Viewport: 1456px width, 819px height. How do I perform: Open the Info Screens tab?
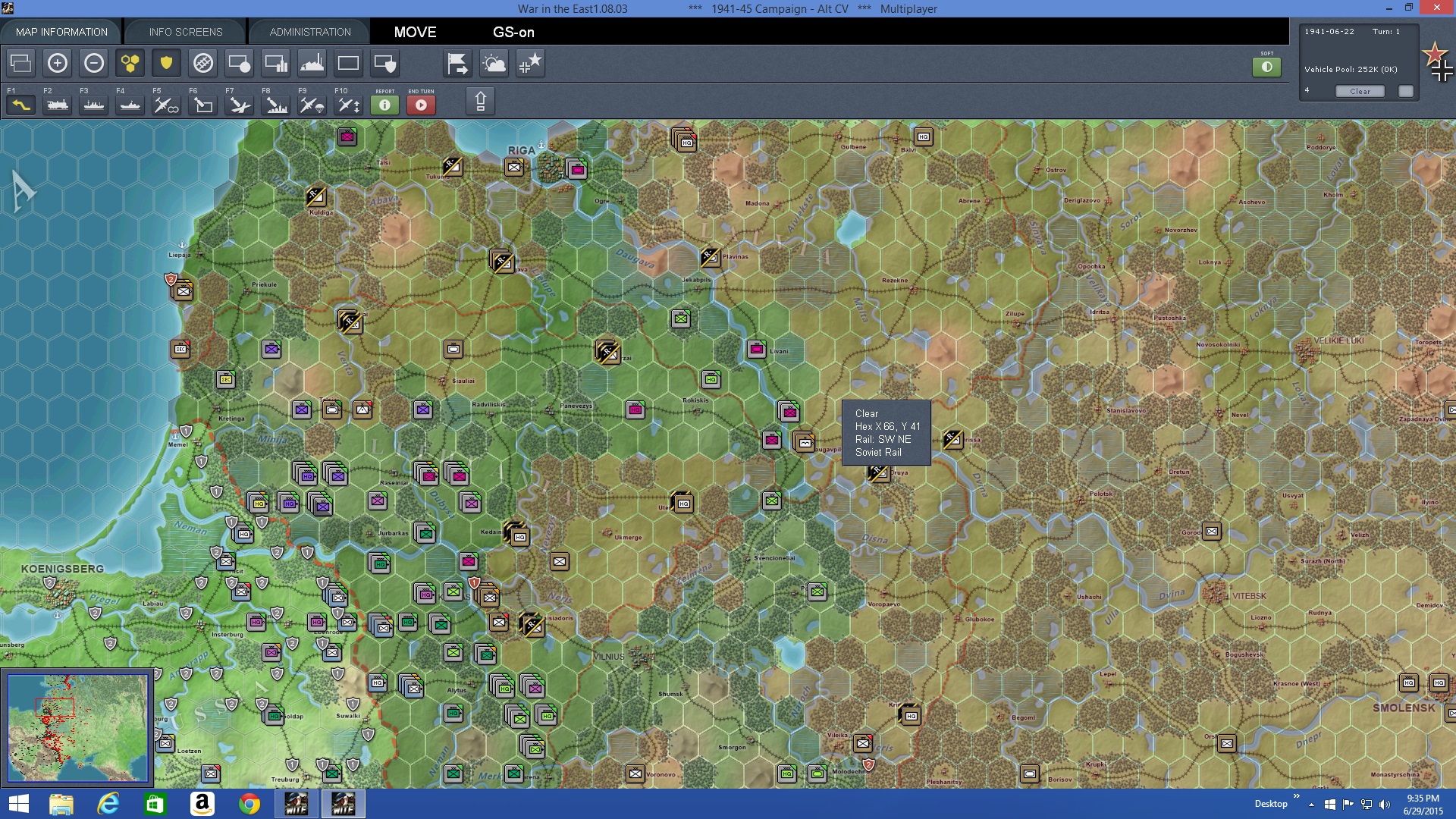click(x=186, y=32)
